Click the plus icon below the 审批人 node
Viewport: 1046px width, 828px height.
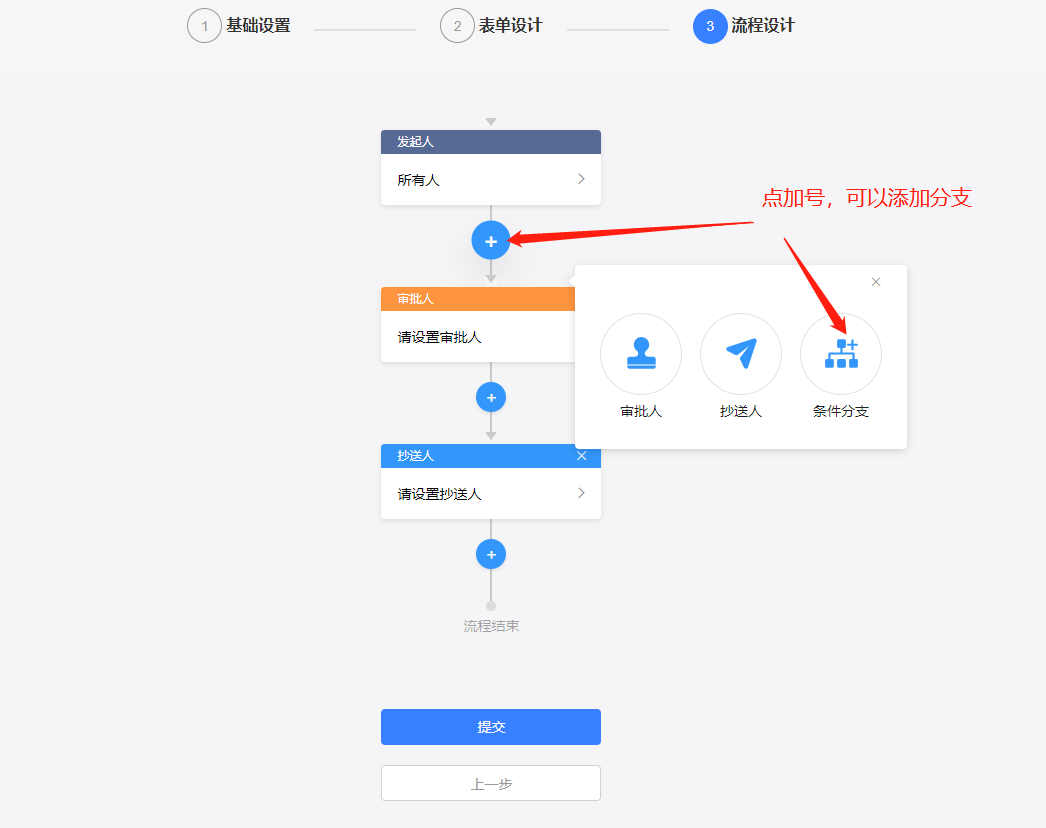(491, 397)
